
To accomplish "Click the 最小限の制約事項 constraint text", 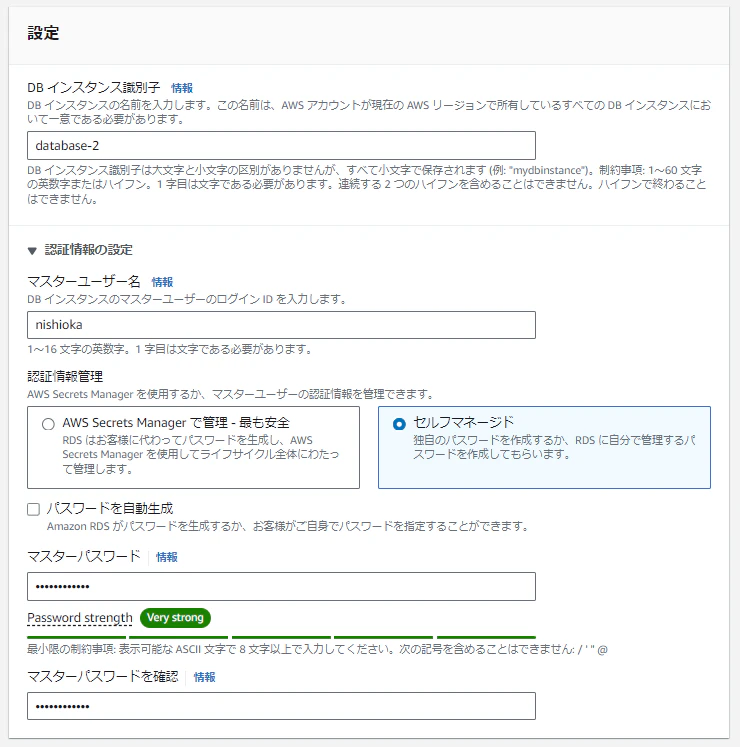I will [x=317, y=649].
